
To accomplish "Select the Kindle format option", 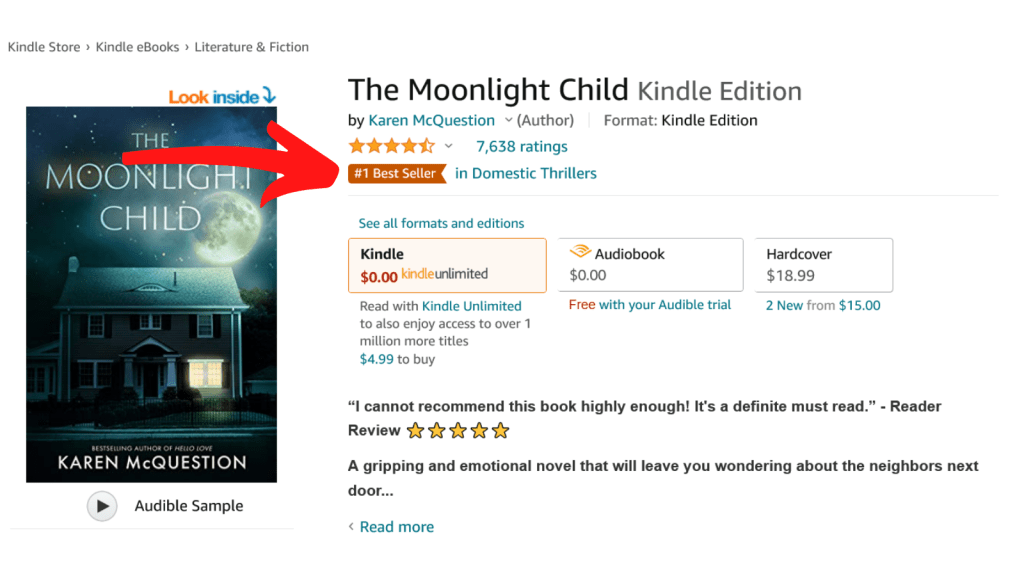I will (447, 265).
